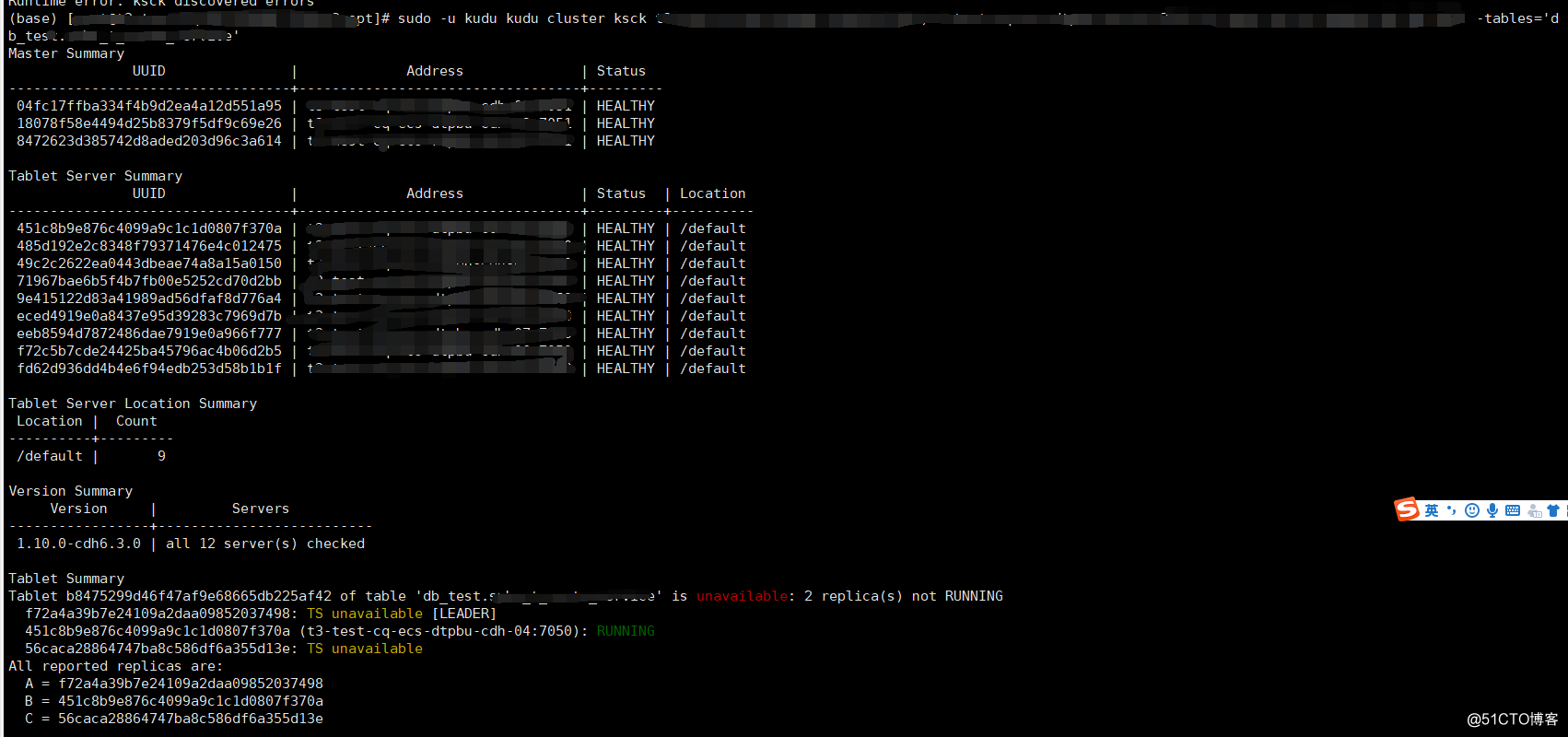
Task: Click the 'Tablet Summary' heading
Action: tap(66, 579)
